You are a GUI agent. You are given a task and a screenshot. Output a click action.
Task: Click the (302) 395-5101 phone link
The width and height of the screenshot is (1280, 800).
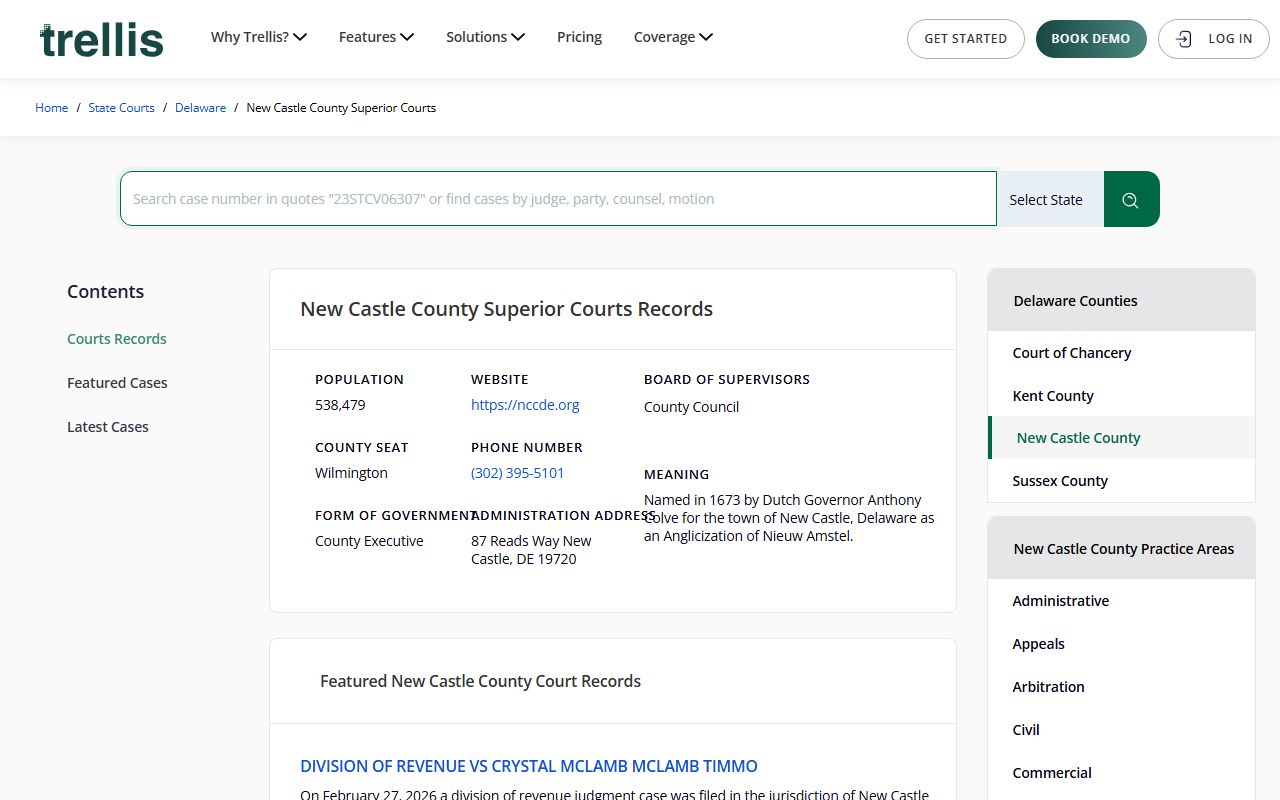[518, 473]
